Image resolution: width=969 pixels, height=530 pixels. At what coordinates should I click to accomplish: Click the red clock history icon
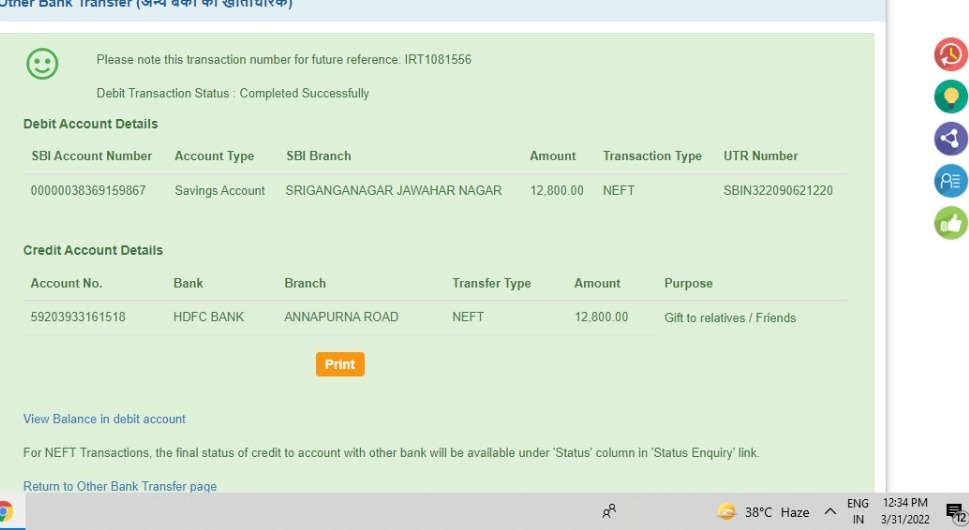click(x=950, y=54)
